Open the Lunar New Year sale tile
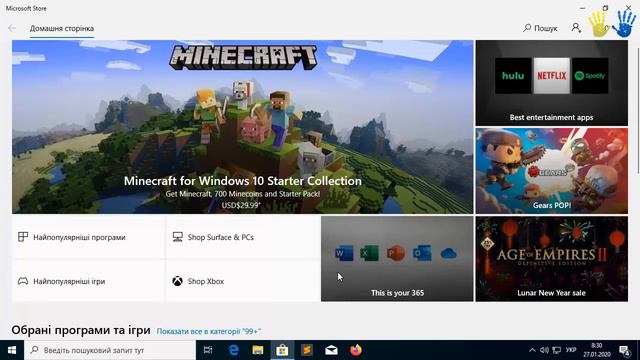This screenshot has height=360, width=640. [x=551, y=259]
